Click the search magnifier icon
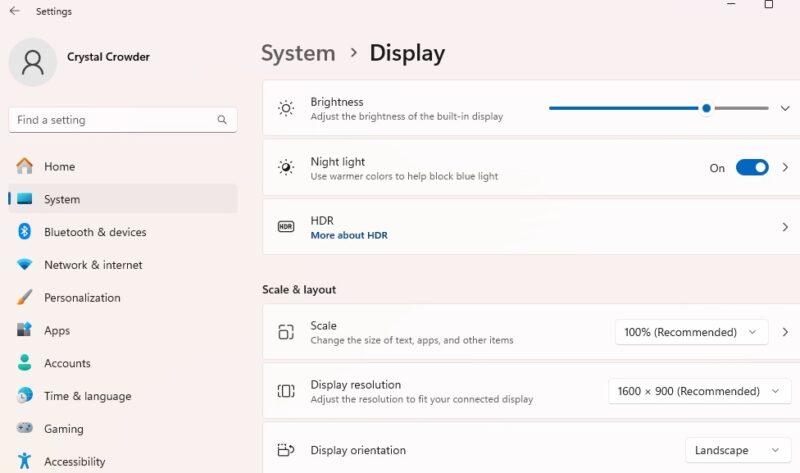The height and width of the screenshot is (473, 800). coord(222,120)
